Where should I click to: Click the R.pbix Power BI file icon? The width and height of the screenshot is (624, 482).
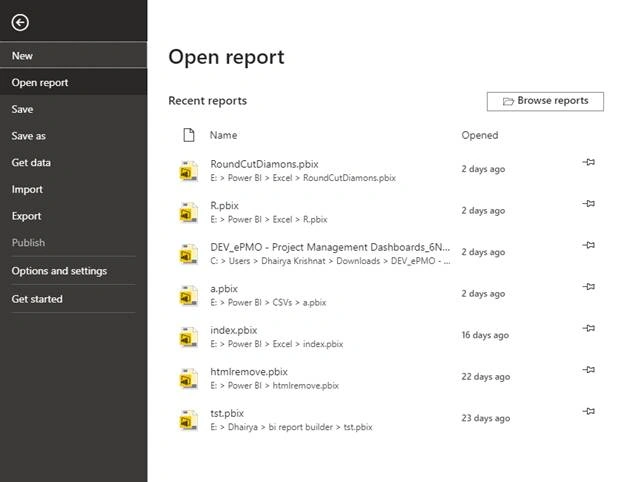coord(188,212)
